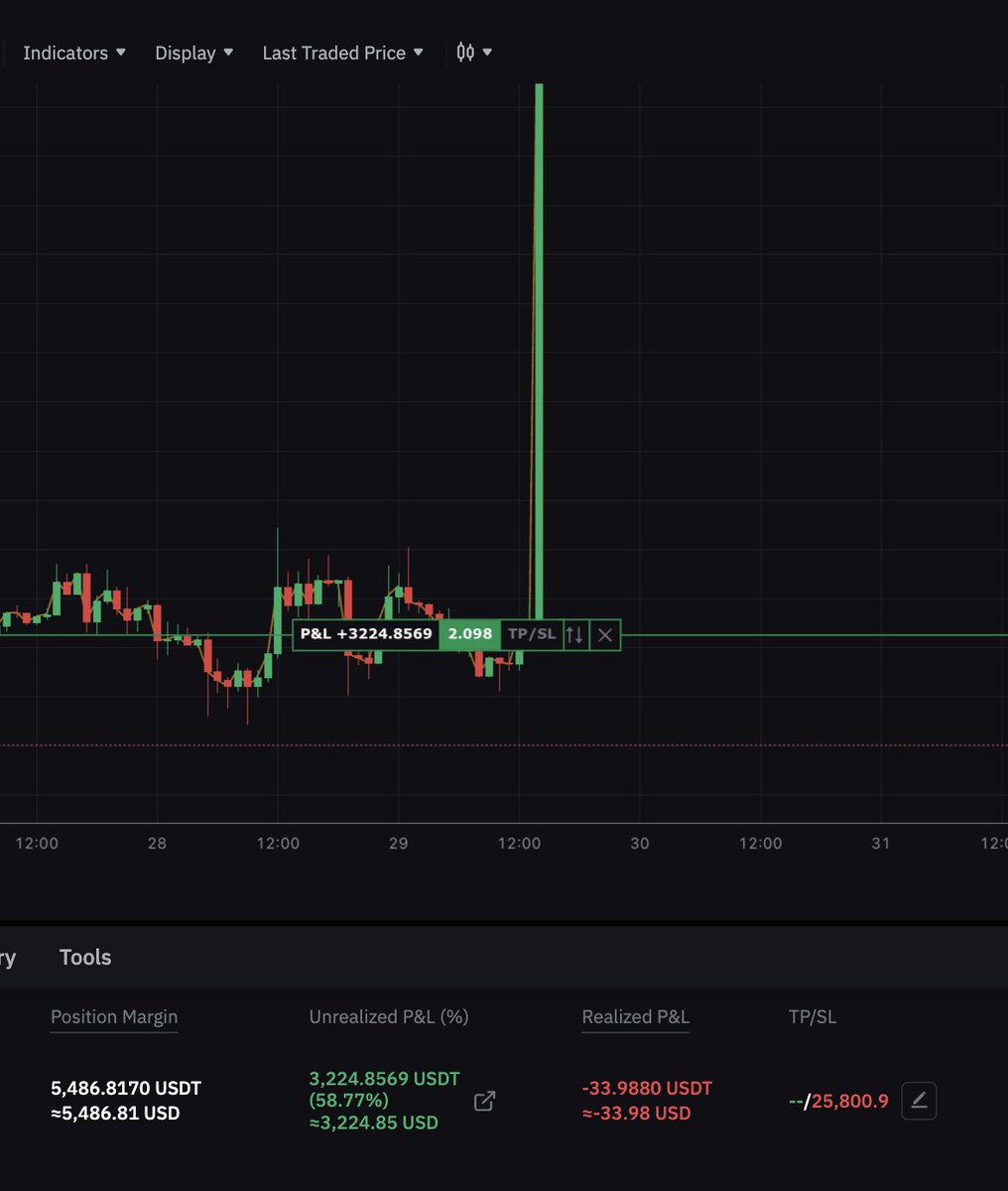Click the 31 date label on time axis
The height and width of the screenshot is (1191, 1008).
[x=881, y=844]
